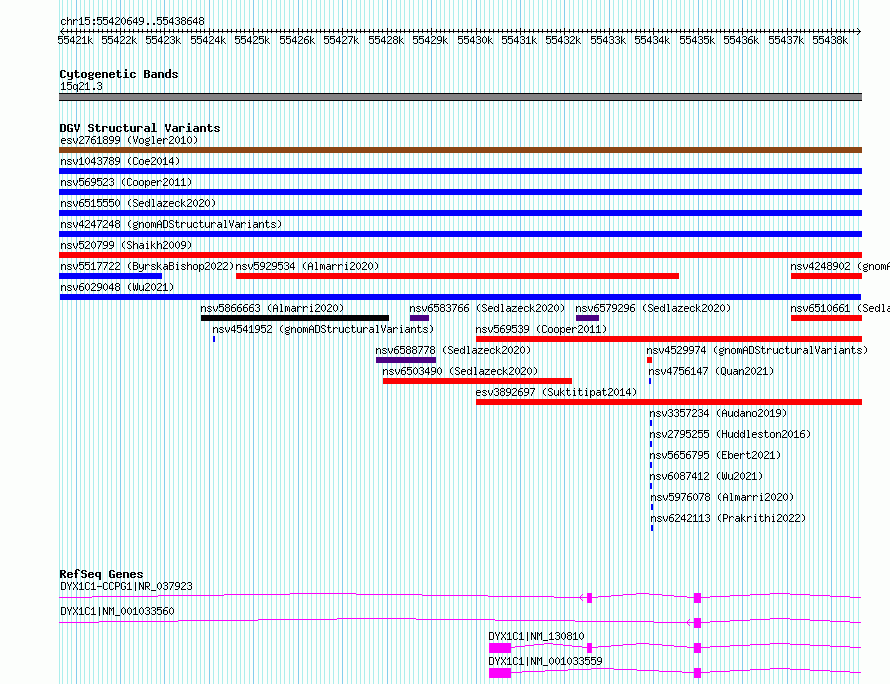Image resolution: width=890 pixels, height=684 pixels.
Task: Select nsv6579296 (Sedlazeck2020) label
Action: tap(653, 308)
